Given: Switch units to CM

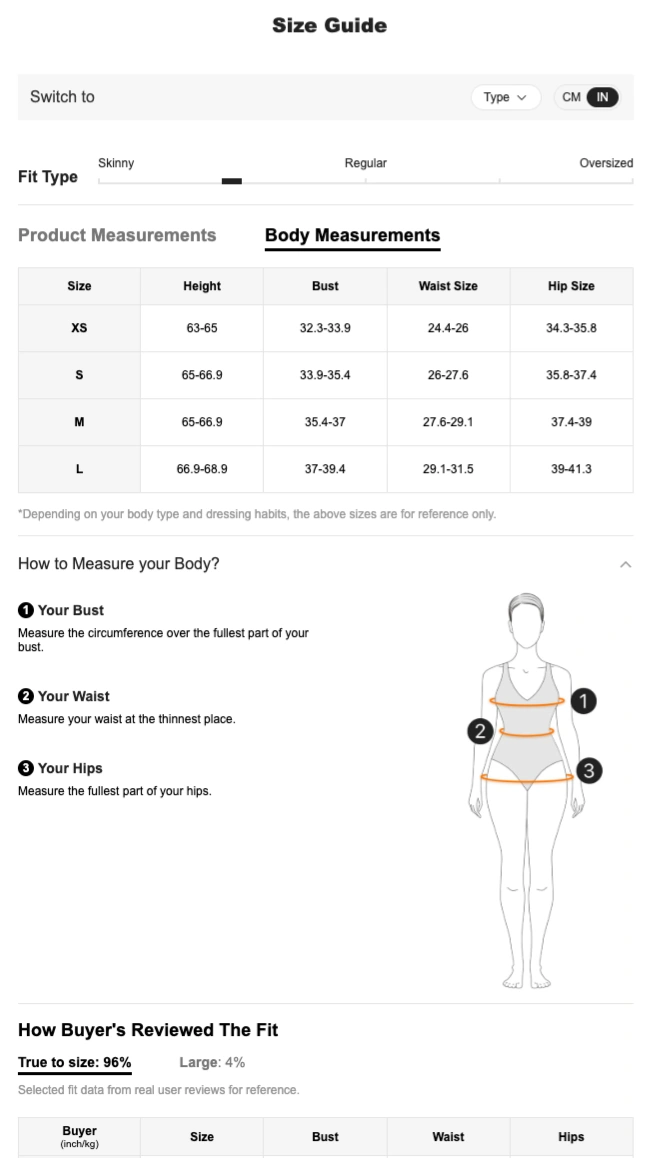Looking at the screenshot, I should tap(571, 97).
